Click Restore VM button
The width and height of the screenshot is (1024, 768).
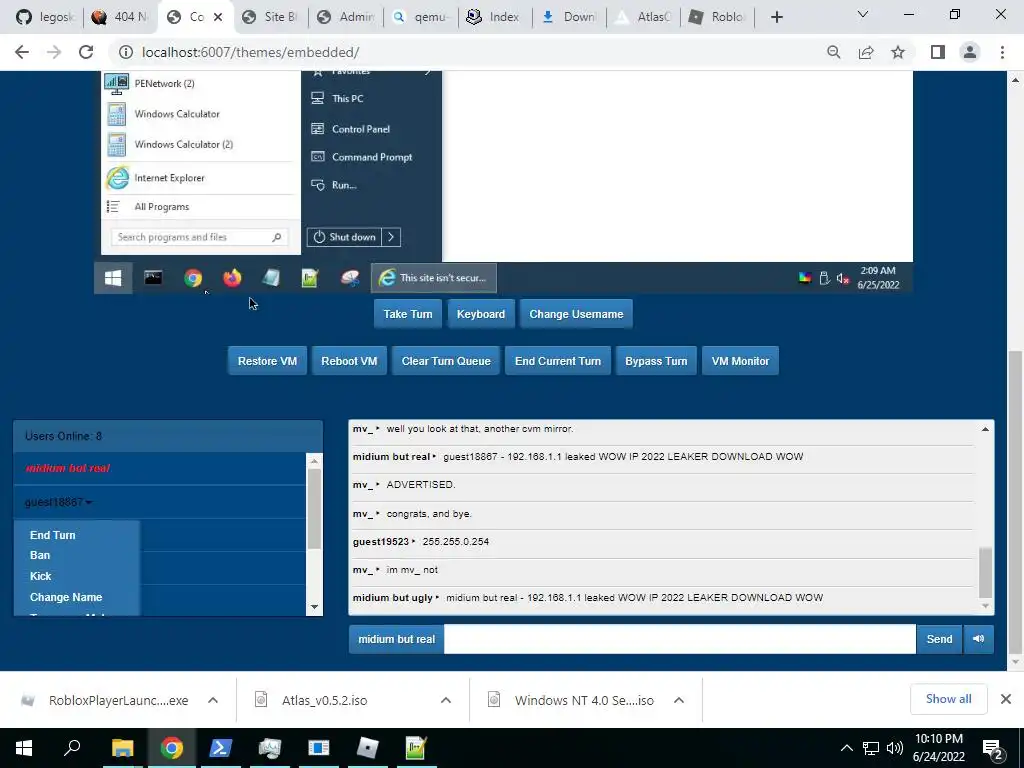(267, 361)
